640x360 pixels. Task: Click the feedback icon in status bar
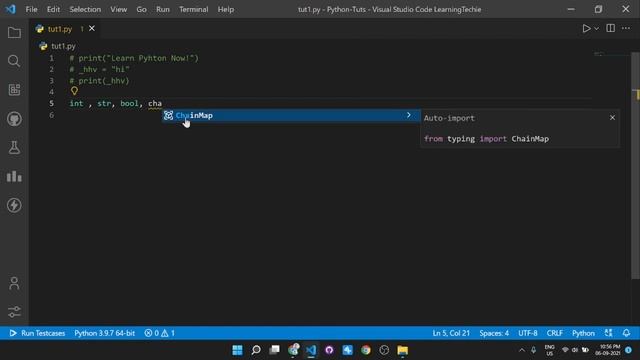coord(609,333)
